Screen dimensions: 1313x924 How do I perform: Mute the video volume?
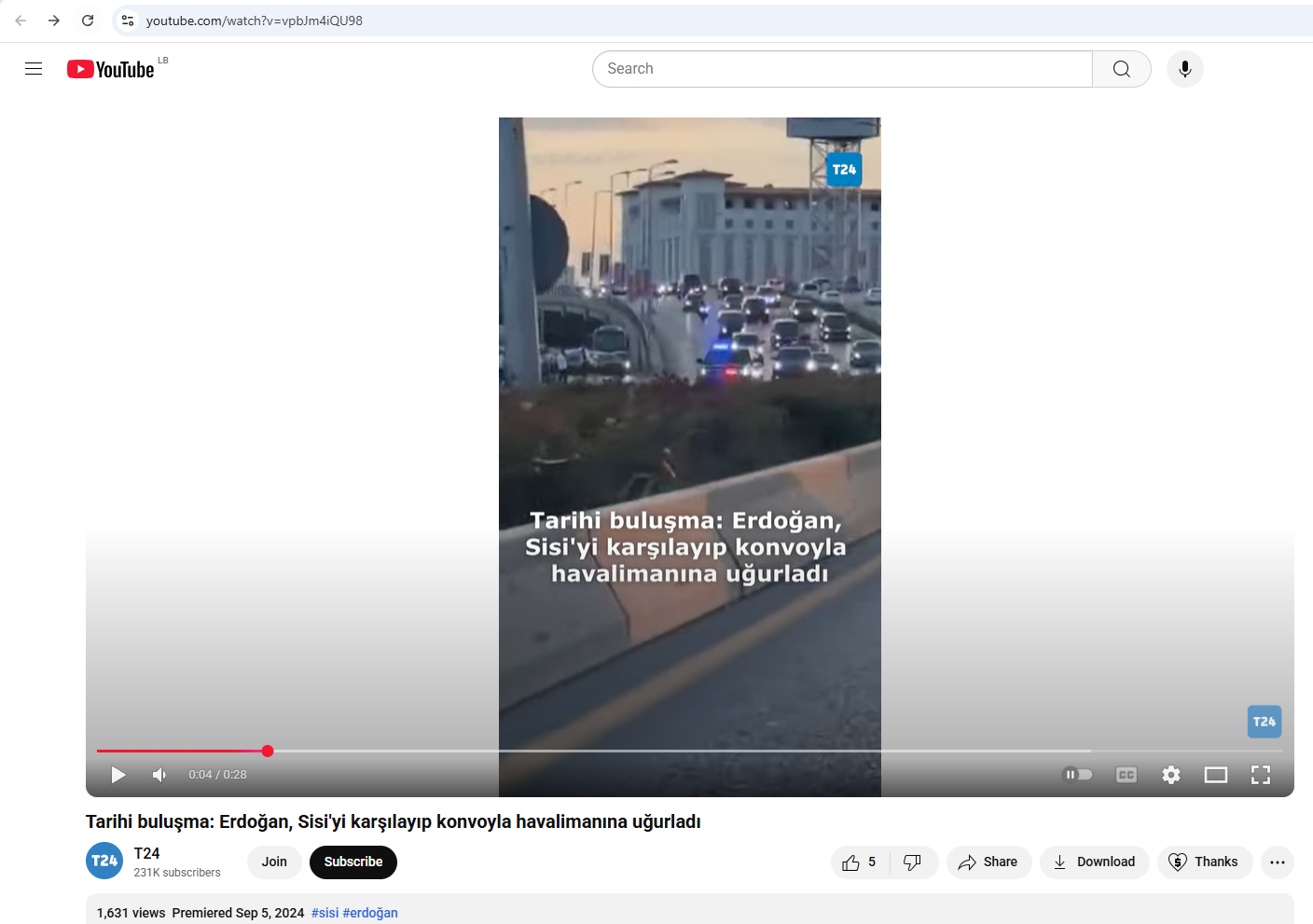[159, 775]
